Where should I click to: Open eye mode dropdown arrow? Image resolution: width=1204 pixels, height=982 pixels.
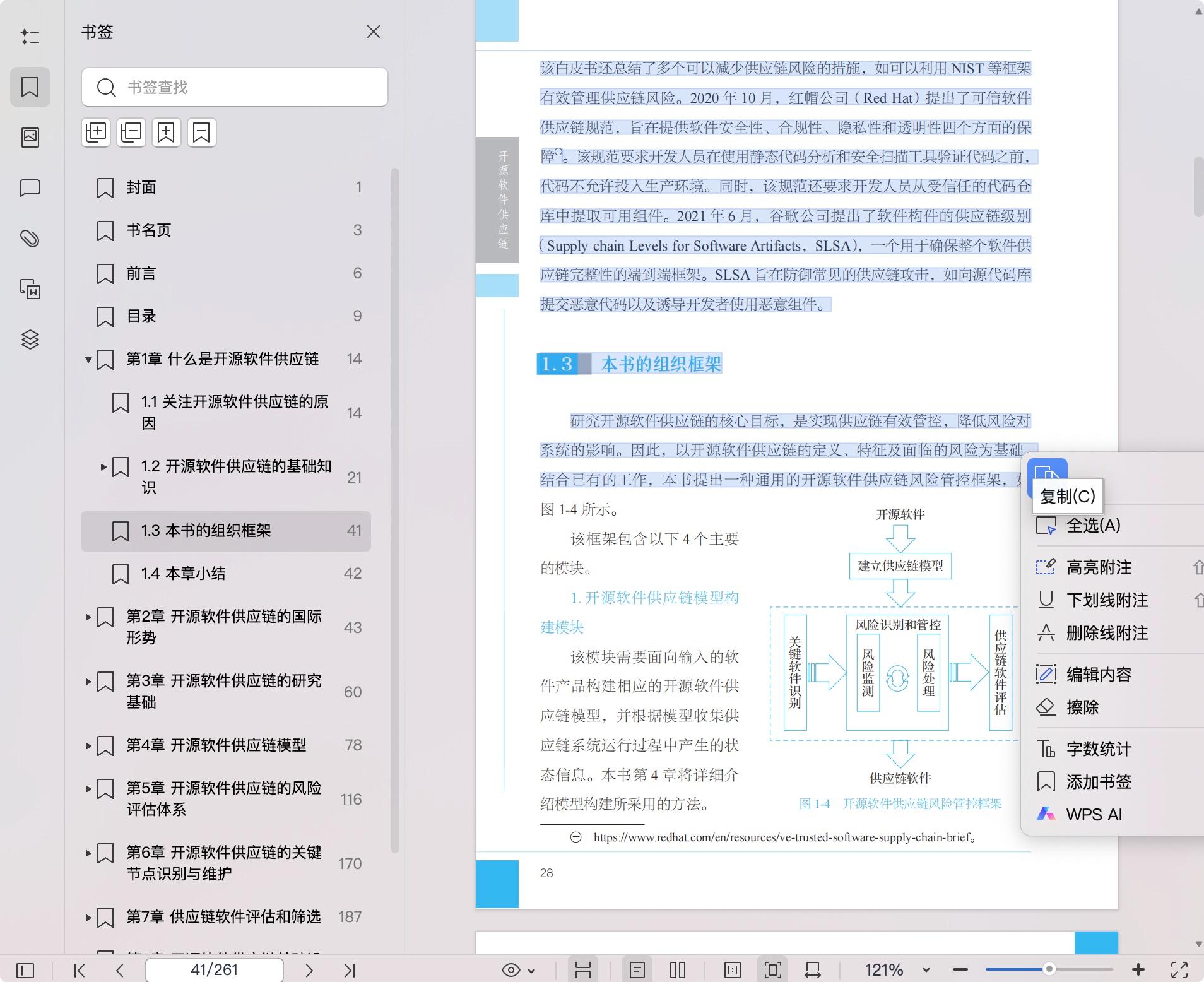(531, 971)
